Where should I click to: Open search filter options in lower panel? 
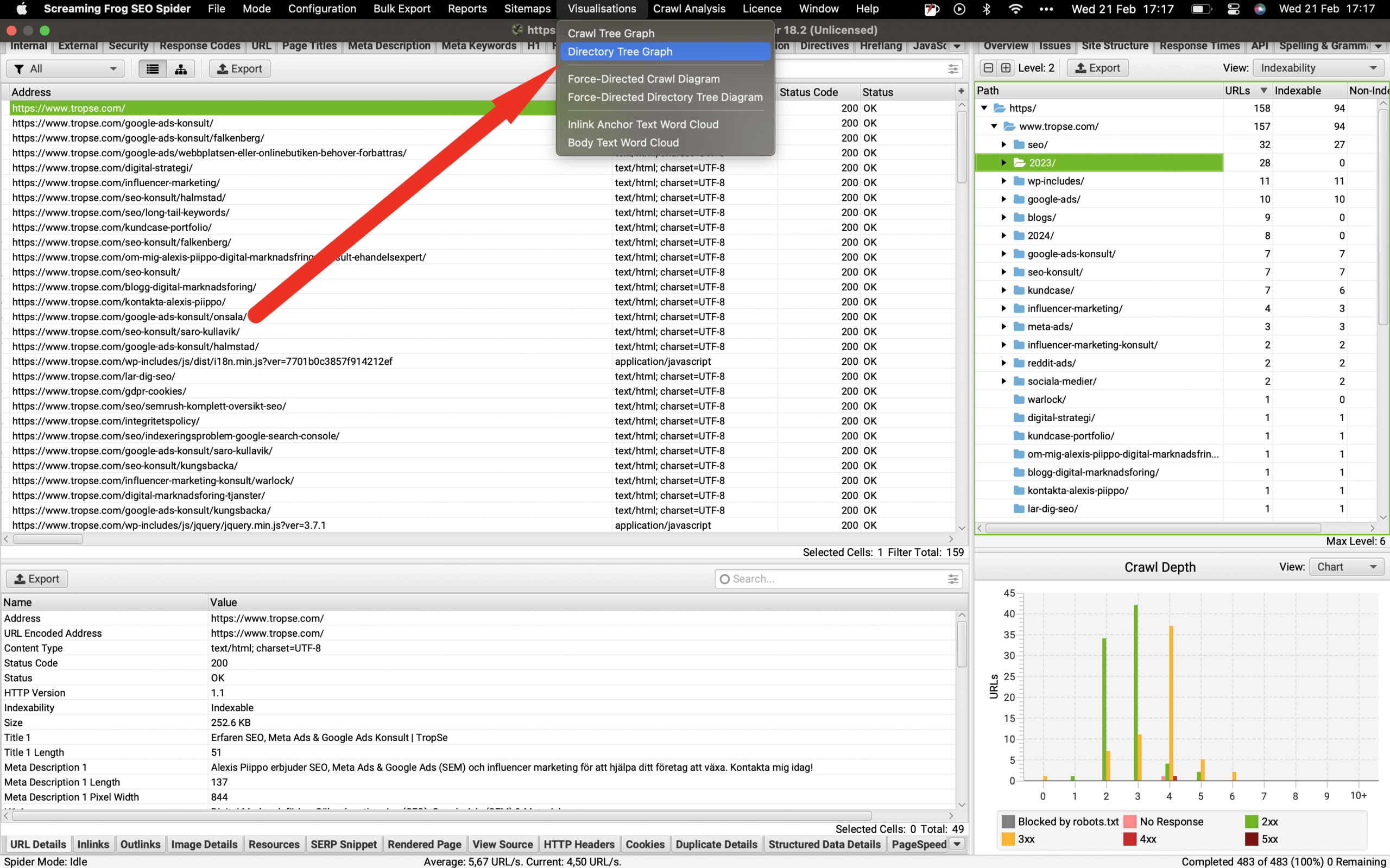point(953,579)
